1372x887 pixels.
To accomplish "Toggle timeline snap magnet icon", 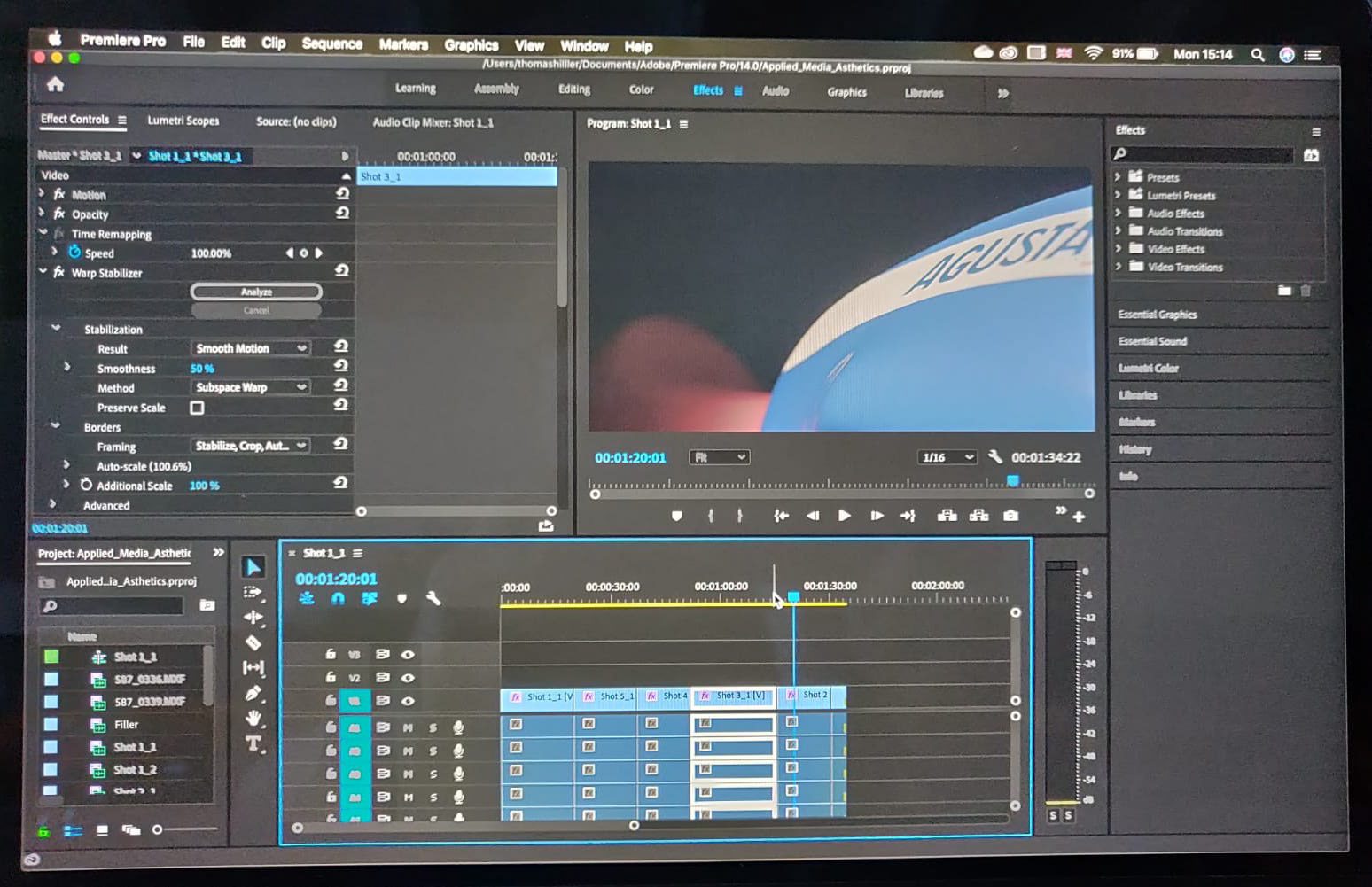I will coord(338,599).
